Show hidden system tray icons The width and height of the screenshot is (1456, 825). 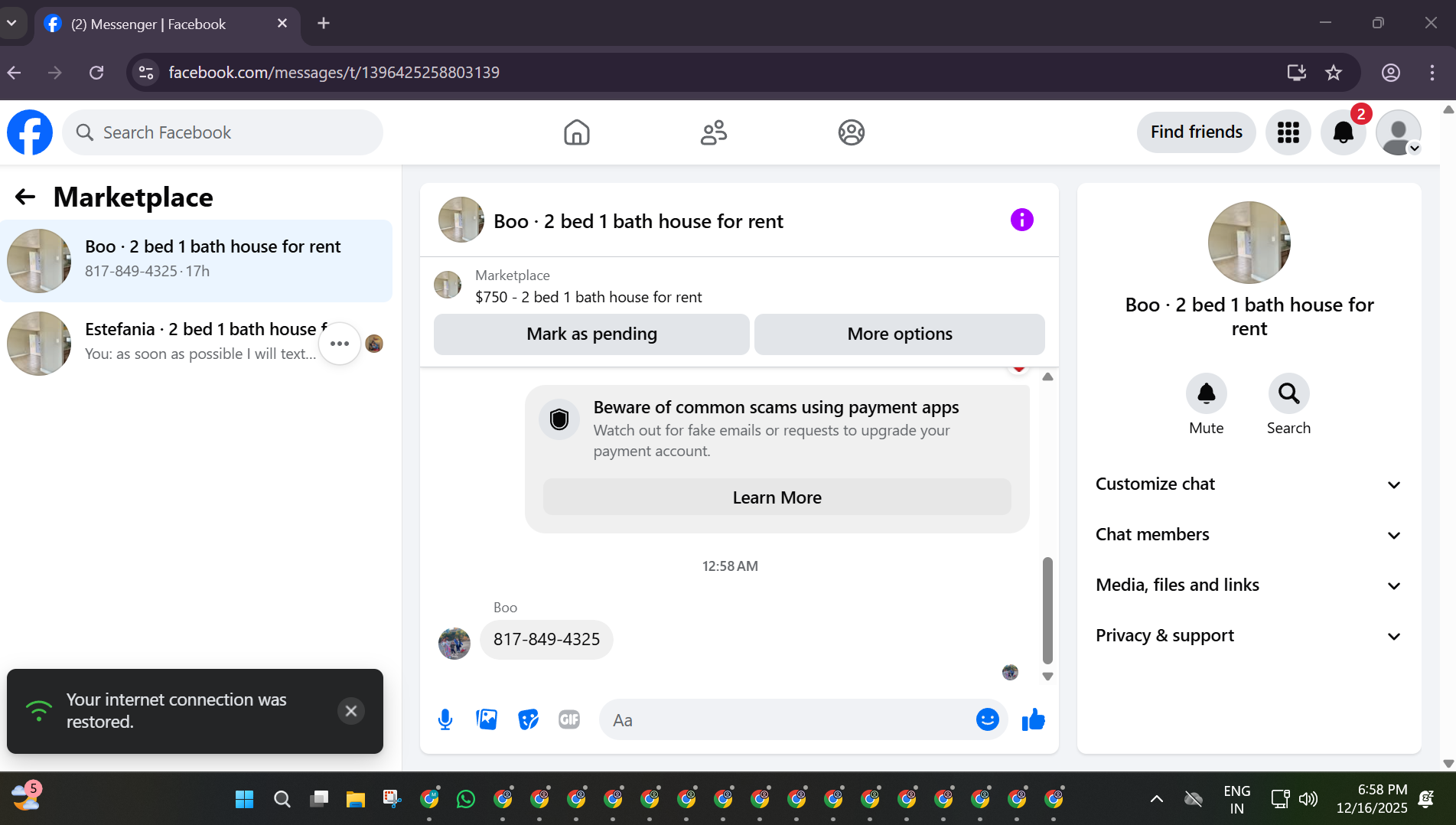[1157, 800]
